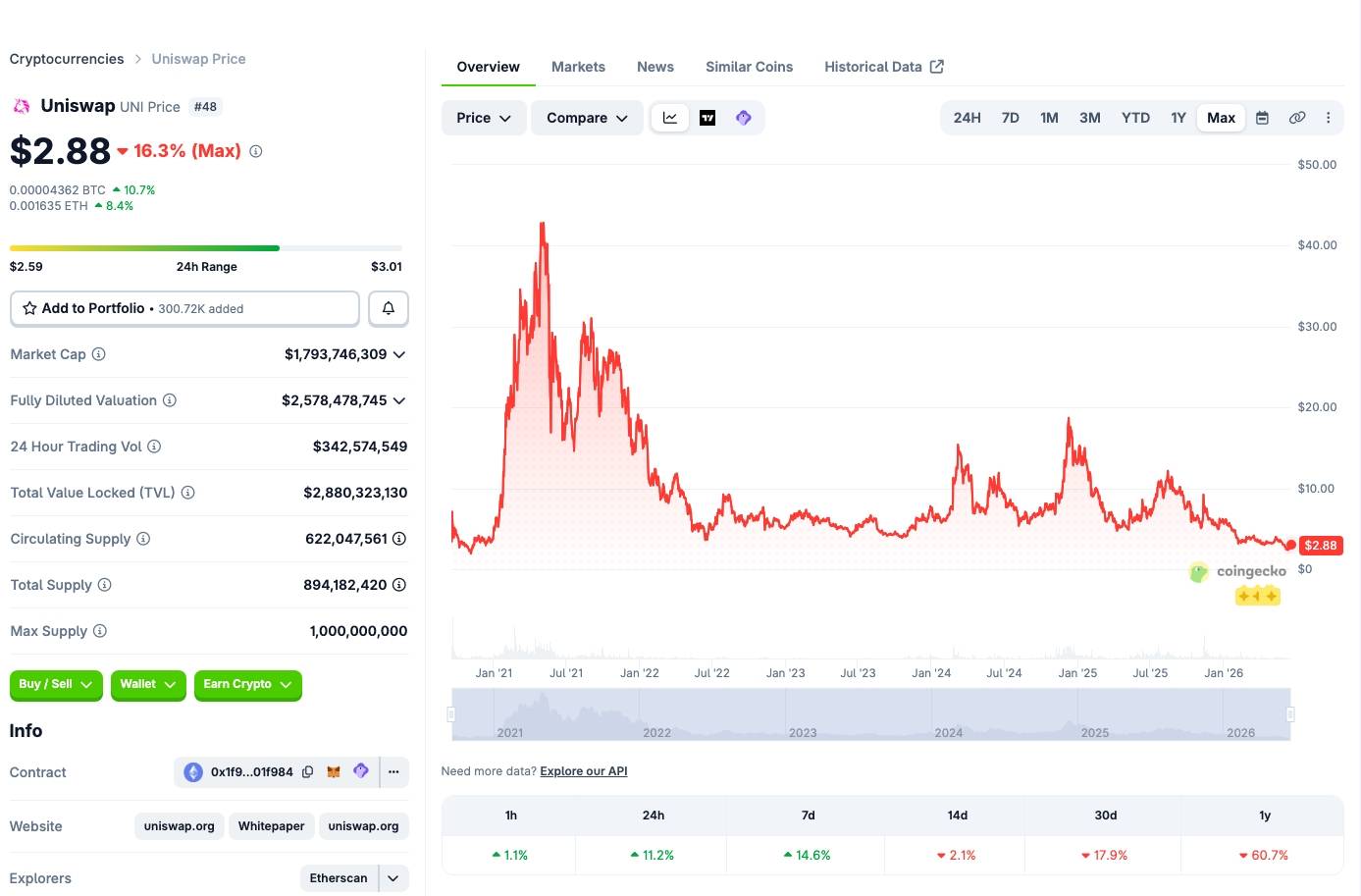Open Max Supply info icon
This screenshot has width=1361, height=896.
point(100,631)
